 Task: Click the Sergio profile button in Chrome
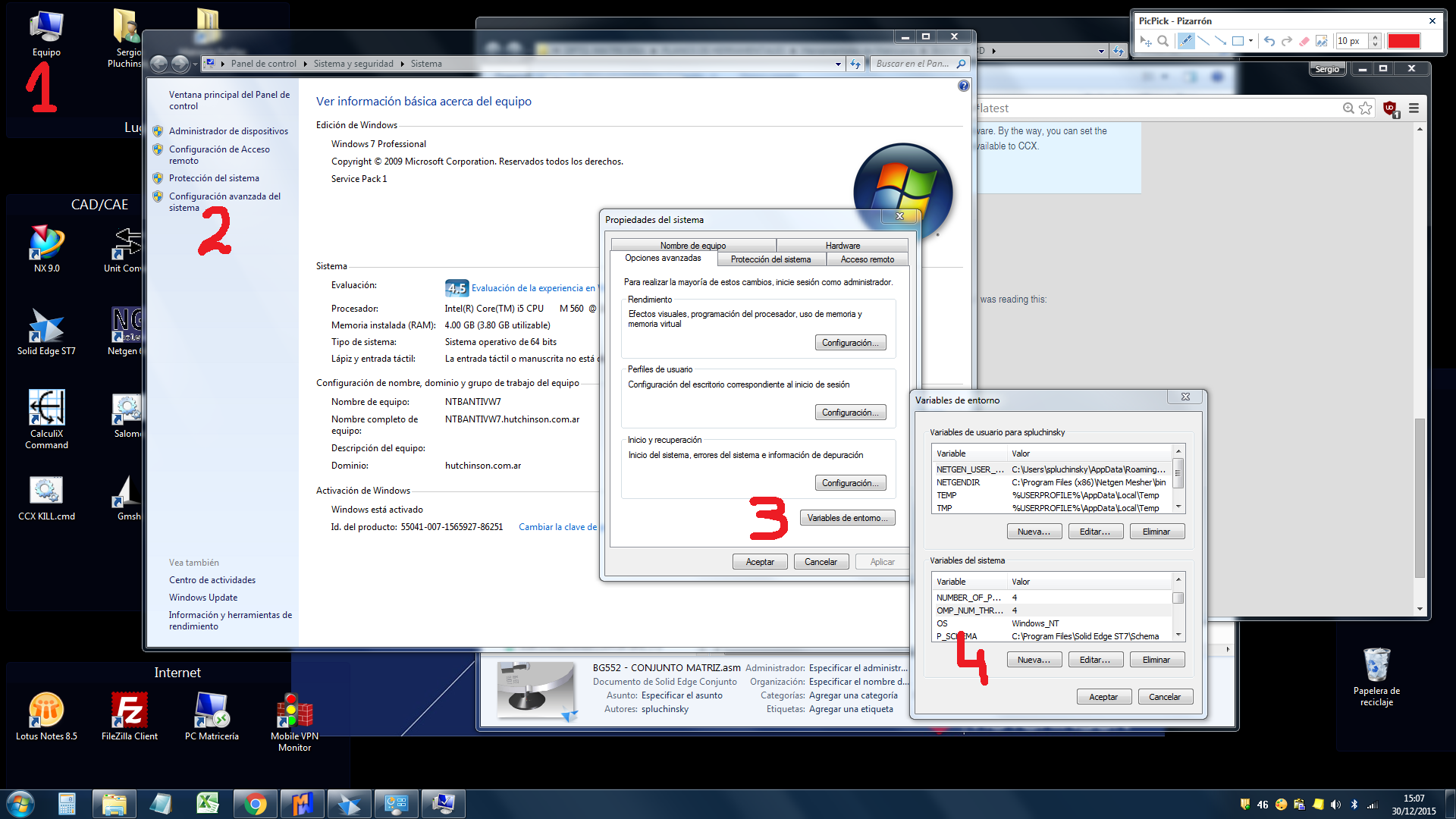tap(1327, 69)
